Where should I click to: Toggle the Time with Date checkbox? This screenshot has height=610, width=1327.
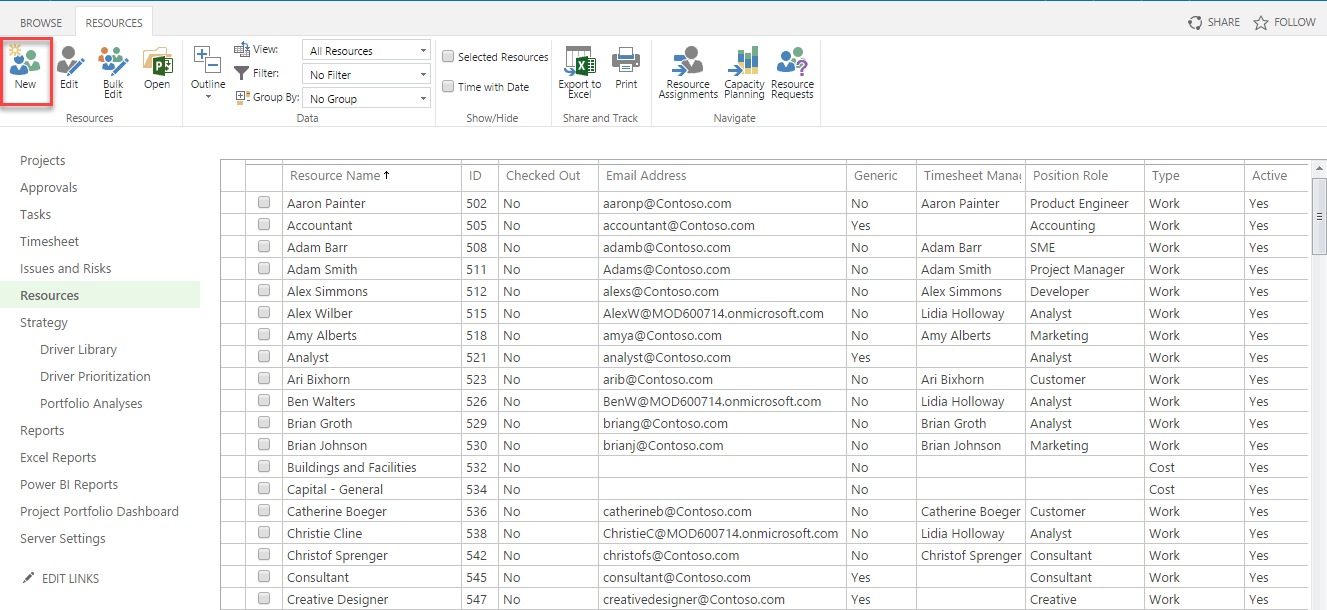(x=449, y=87)
